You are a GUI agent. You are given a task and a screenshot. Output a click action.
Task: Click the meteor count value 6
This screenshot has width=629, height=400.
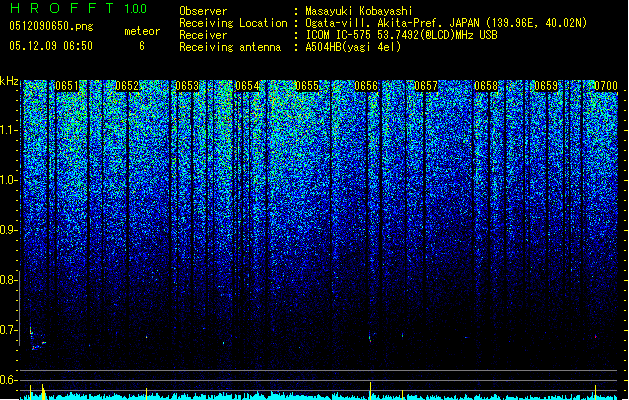142,46
